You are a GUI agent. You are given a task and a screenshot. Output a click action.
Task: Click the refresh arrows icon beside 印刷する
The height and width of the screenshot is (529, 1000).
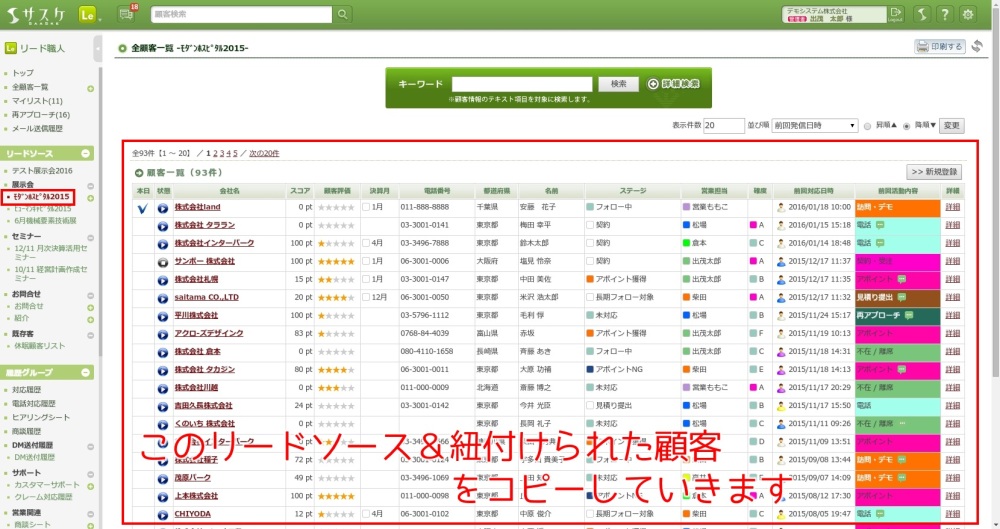click(976, 47)
